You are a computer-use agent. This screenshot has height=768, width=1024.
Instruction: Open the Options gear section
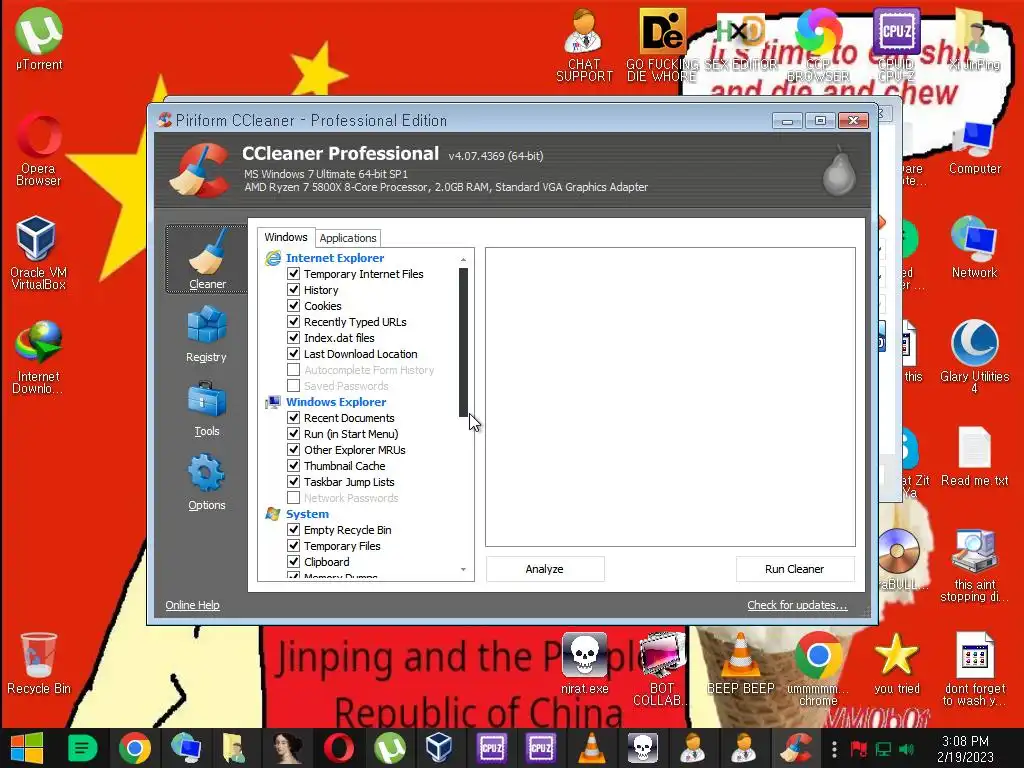pyautogui.click(x=206, y=483)
